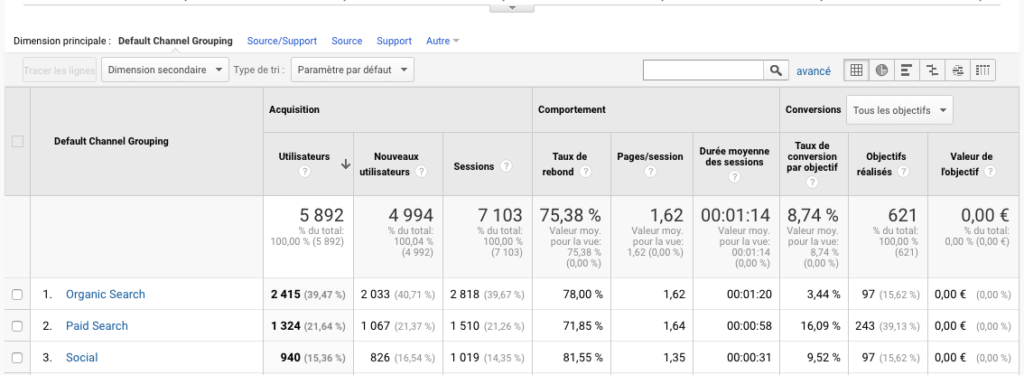Select the term cloud view icon
Screen dimensions: 1024x375
coord(957,70)
